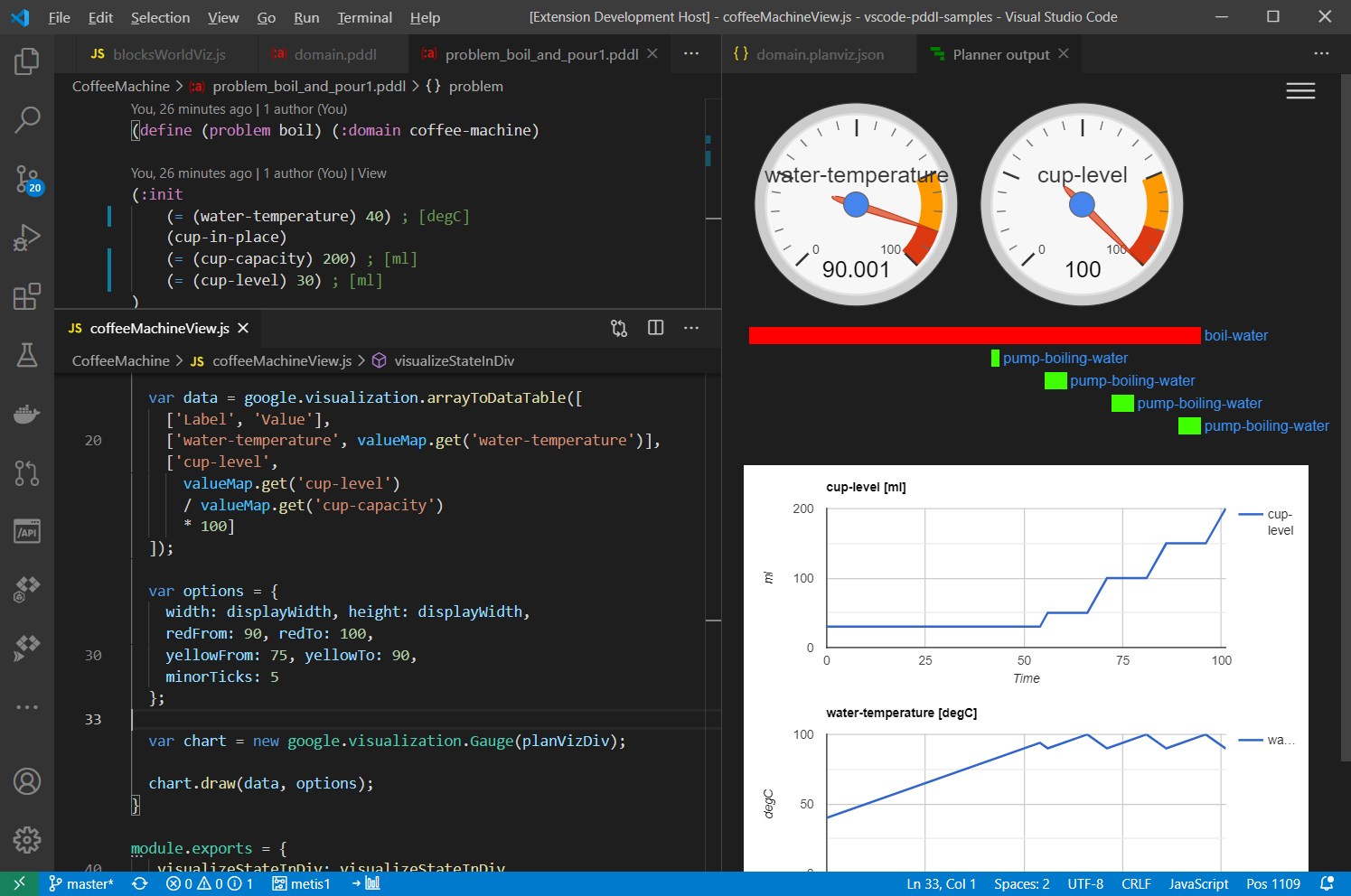Screen dimensions: 1351x896
Task: Change cursor position Ln 33, Col 1
Action: pos(941,884)
